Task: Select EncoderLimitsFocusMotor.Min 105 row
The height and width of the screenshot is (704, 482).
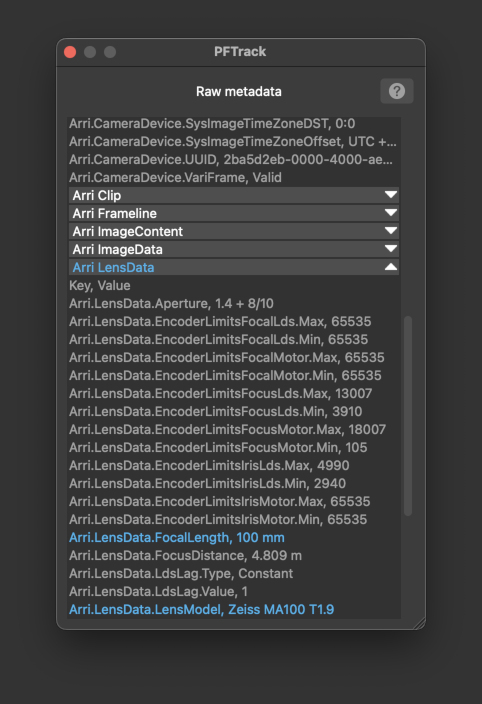Action: click(234, 447)
